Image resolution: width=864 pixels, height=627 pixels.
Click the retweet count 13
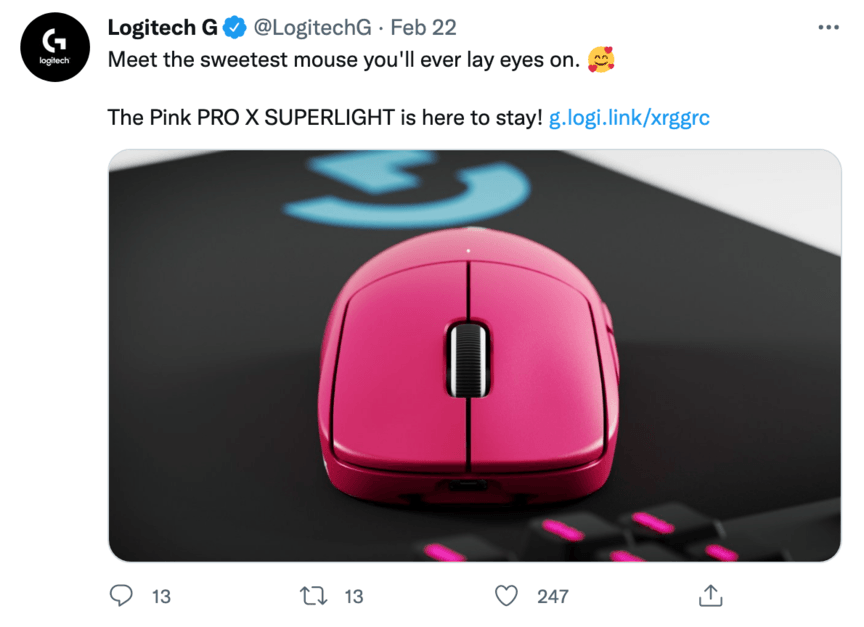[354, 596]
